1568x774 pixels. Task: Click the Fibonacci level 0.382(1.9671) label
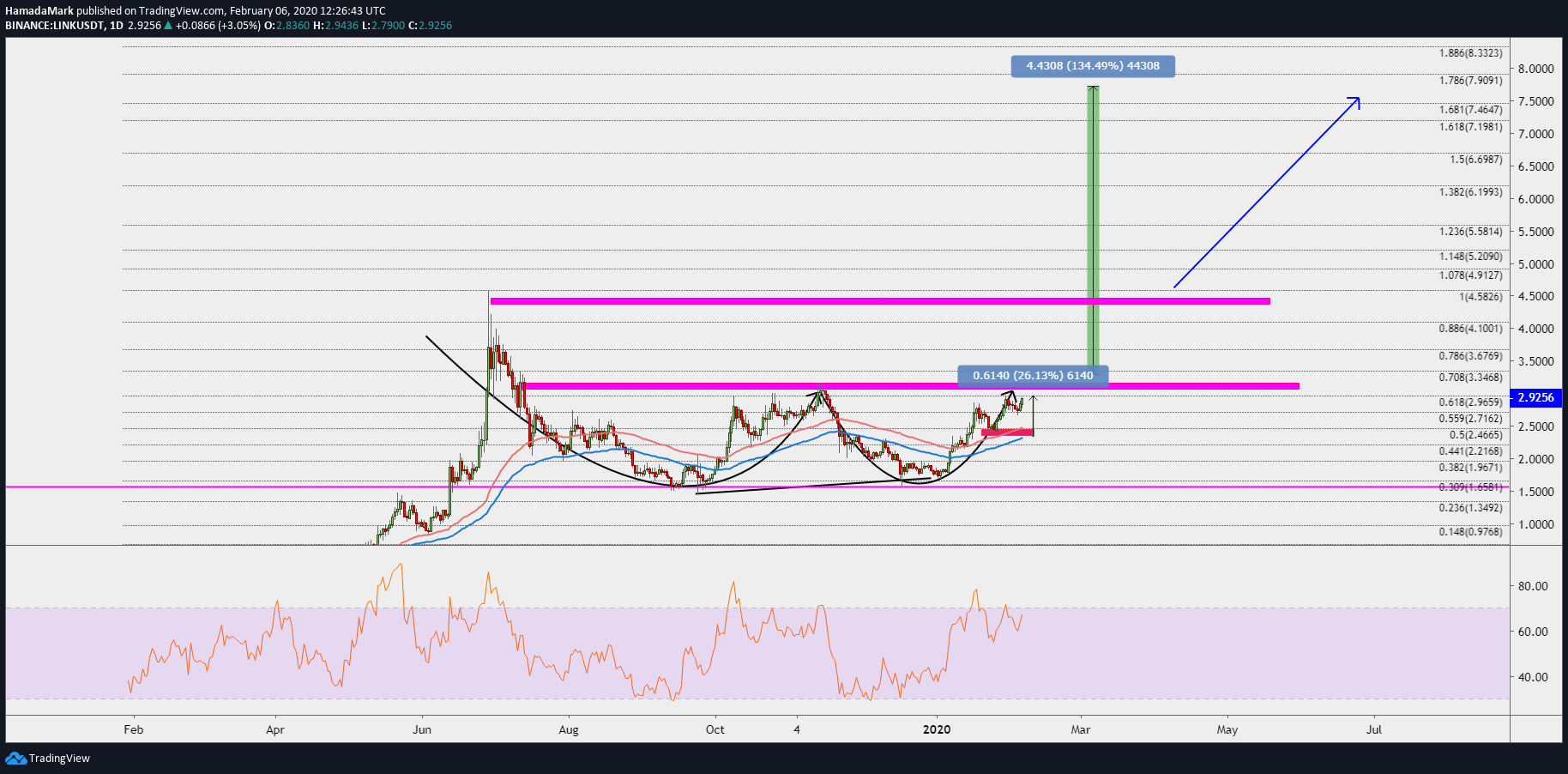1471,468
